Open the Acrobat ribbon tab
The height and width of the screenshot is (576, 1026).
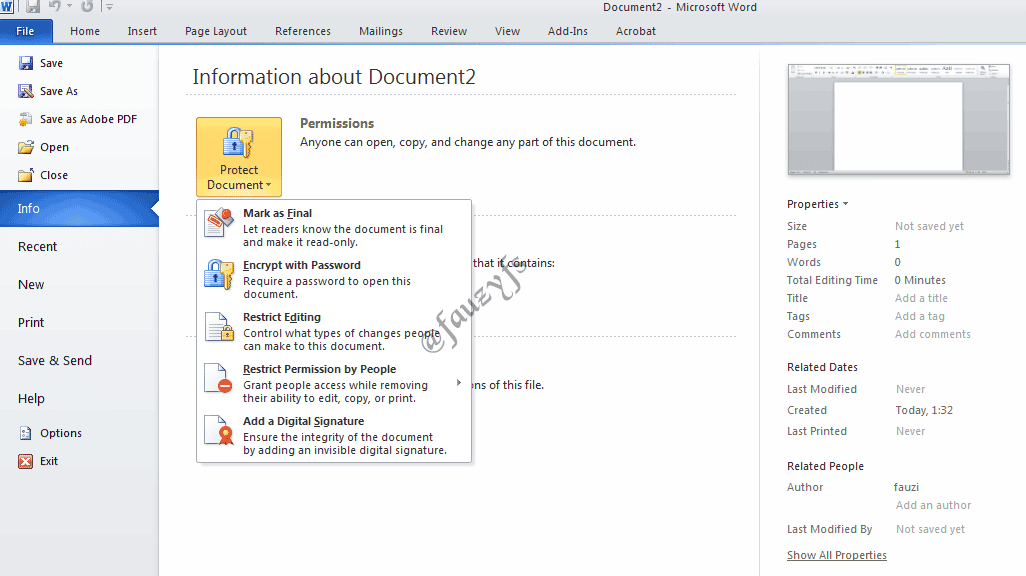click(x=635, y=31)
